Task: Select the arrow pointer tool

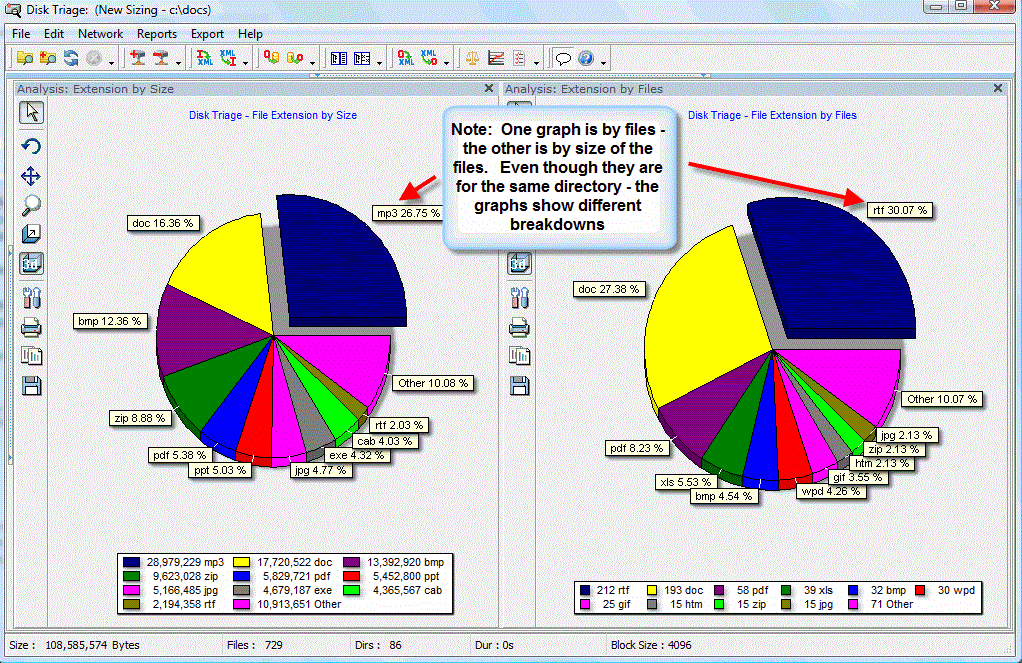Action: (x=31, y=113)
